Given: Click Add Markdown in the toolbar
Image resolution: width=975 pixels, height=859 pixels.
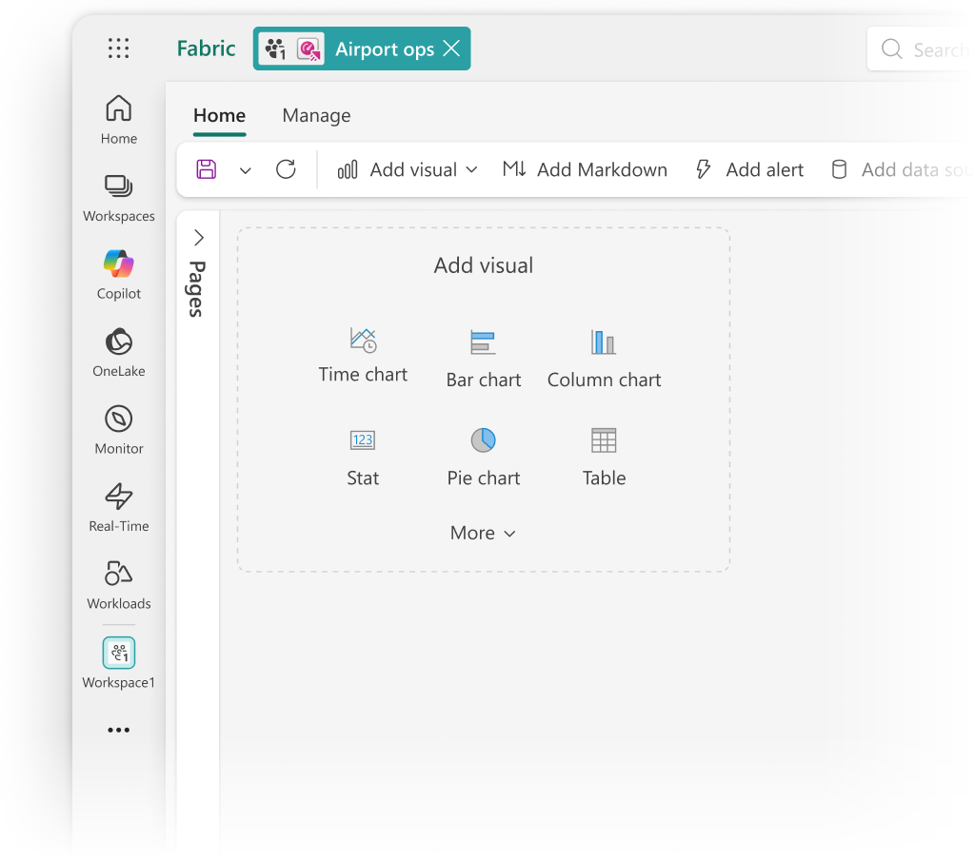Looking at the screenshot, I should click(585, 170).
